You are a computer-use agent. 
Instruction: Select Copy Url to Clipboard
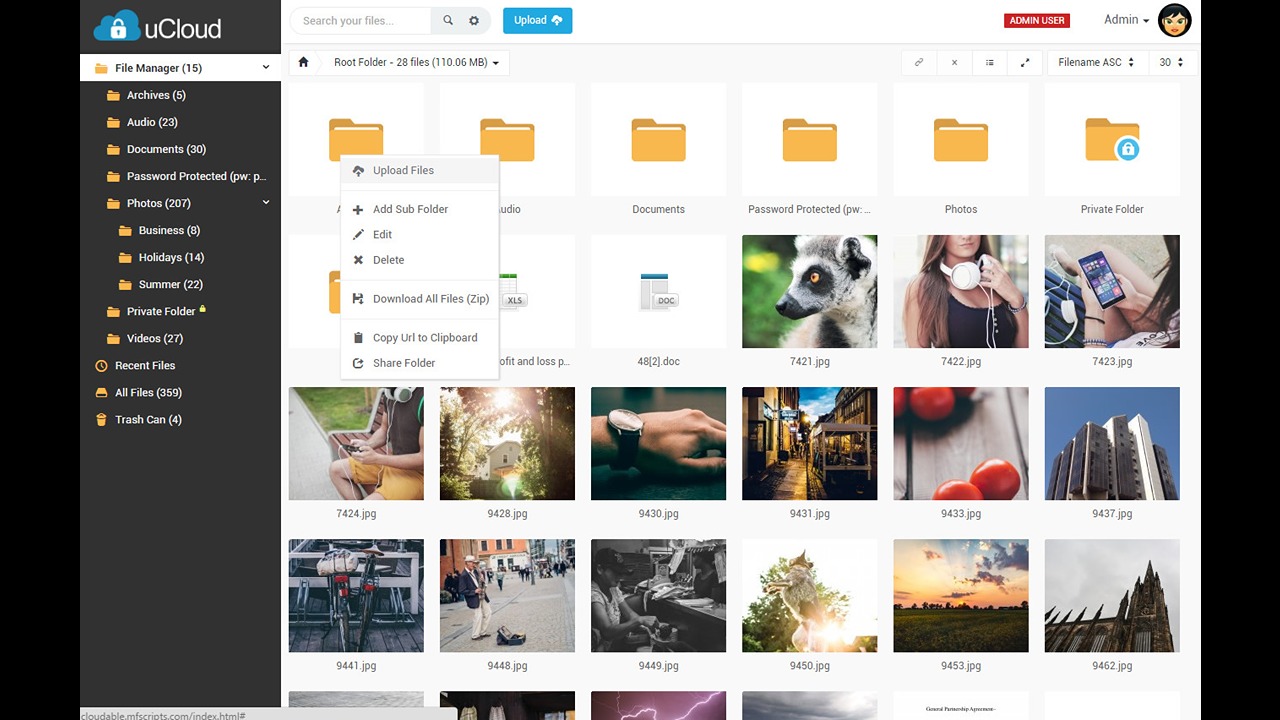point(424,338)
